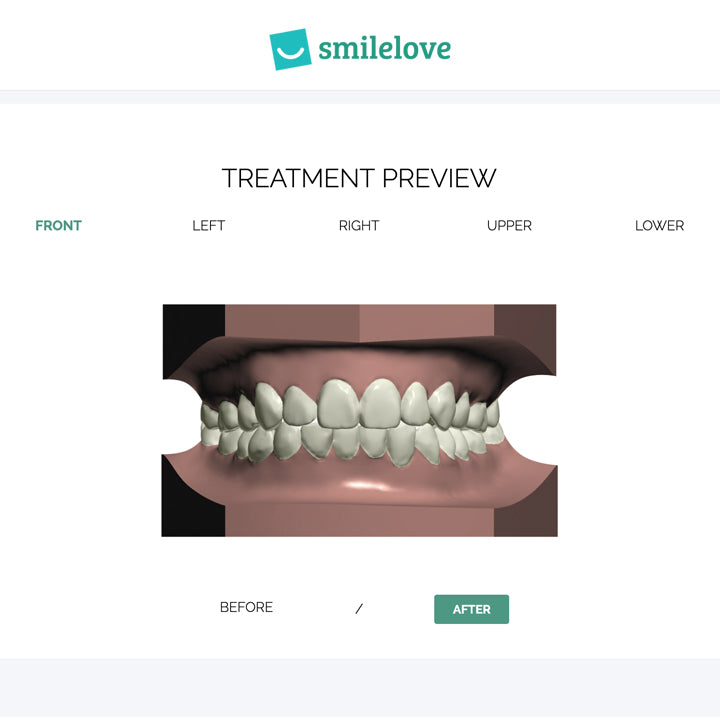The width and height of the screenshot is (720, 720).
Task: Click the smilelove smiley face logo icon
Action: (x=290, y=49)
